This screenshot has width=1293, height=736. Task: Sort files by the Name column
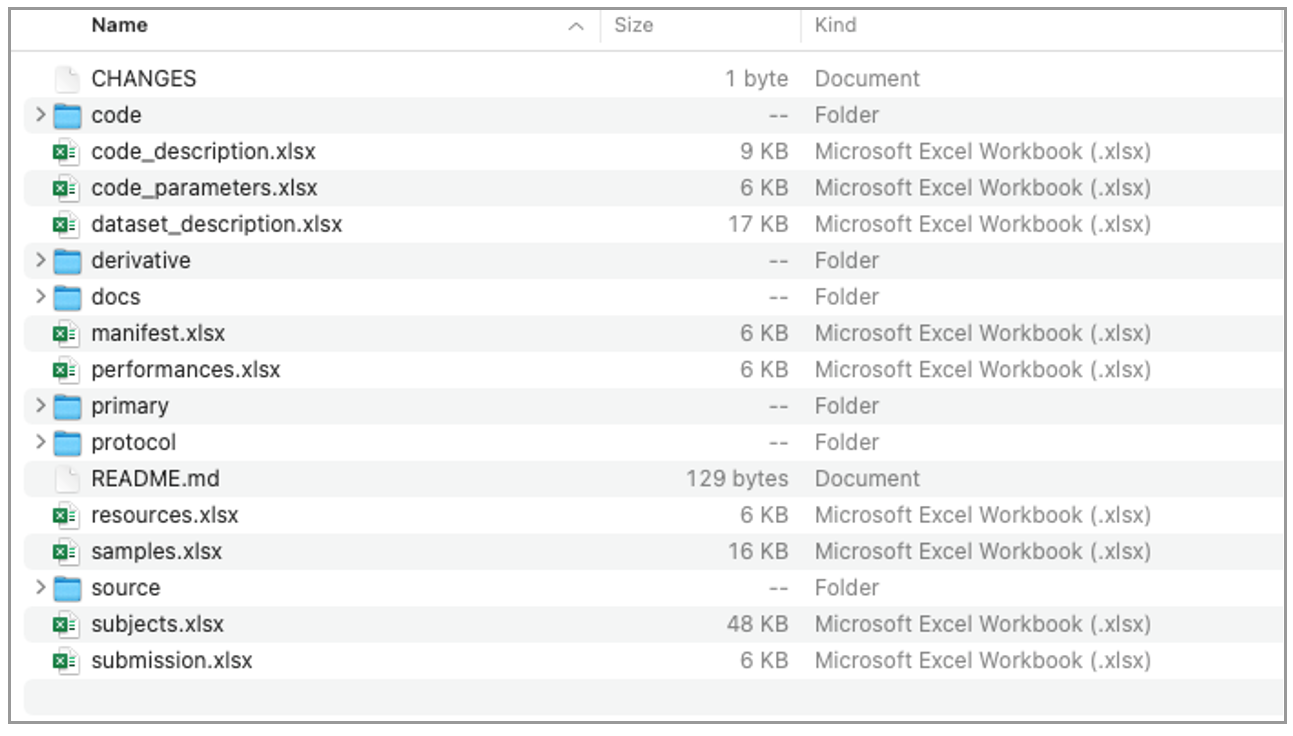point(120,26)
